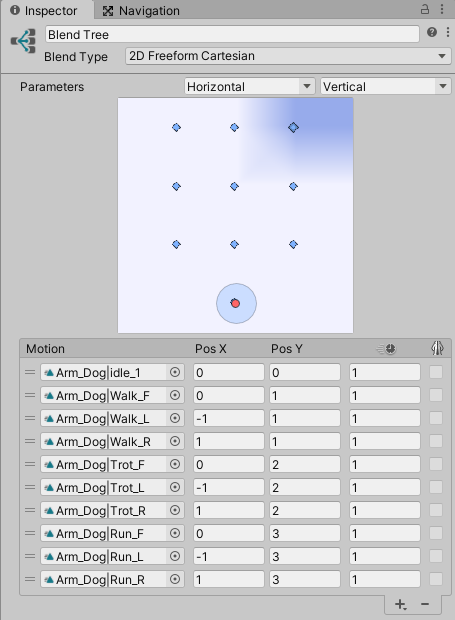Screen dimensions: 455x620
Task: Remove the selected motion using the minus button
Action: tap(425, 604)
